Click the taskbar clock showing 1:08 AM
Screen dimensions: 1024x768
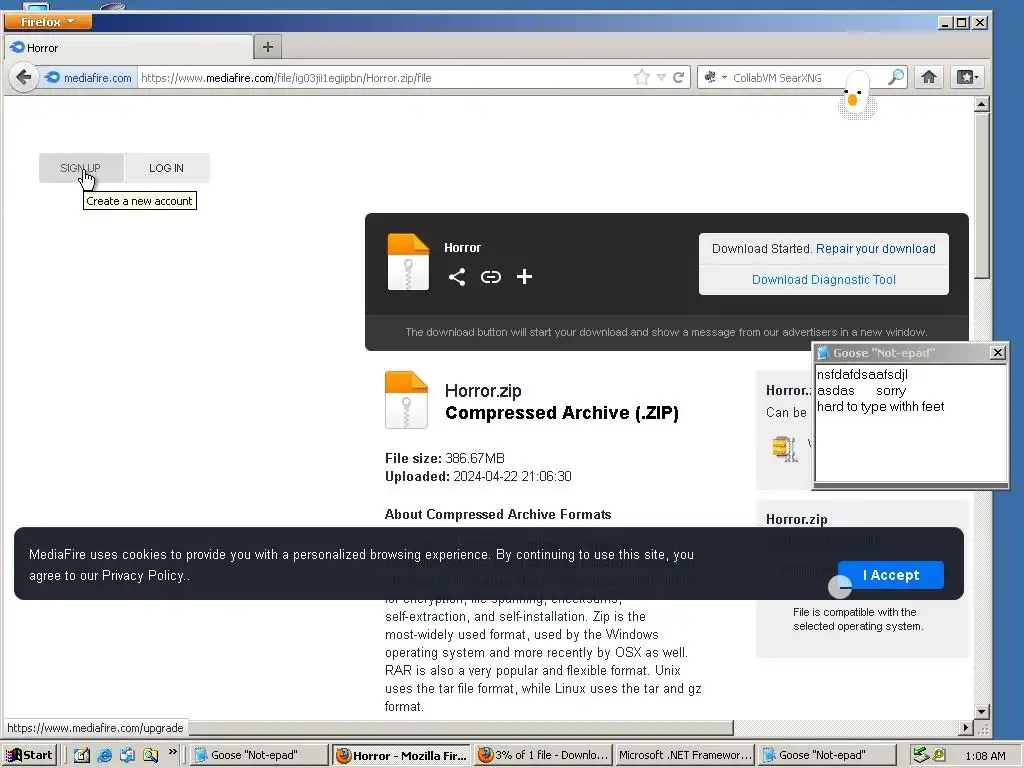pos(985,756)
